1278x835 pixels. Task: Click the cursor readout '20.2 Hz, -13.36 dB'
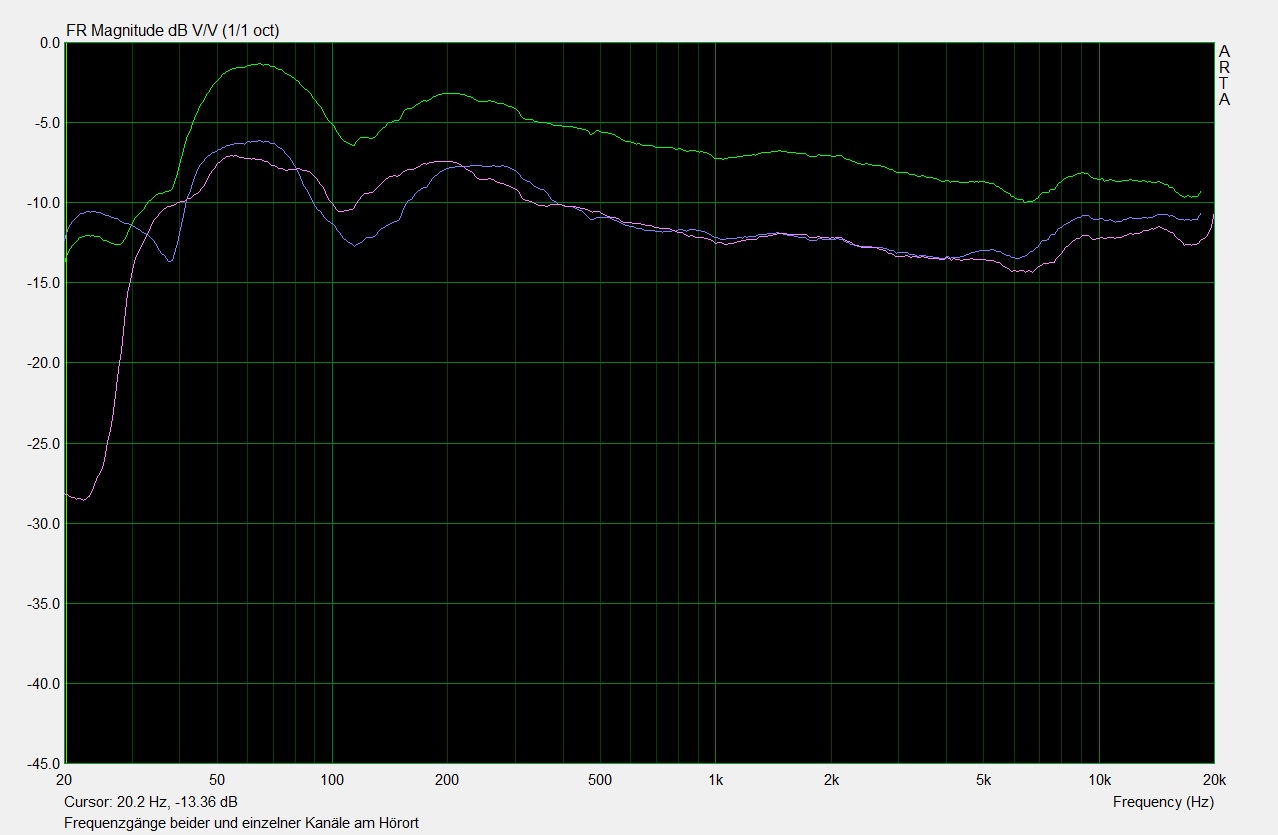pyautogui.click(x=178, y=802)
